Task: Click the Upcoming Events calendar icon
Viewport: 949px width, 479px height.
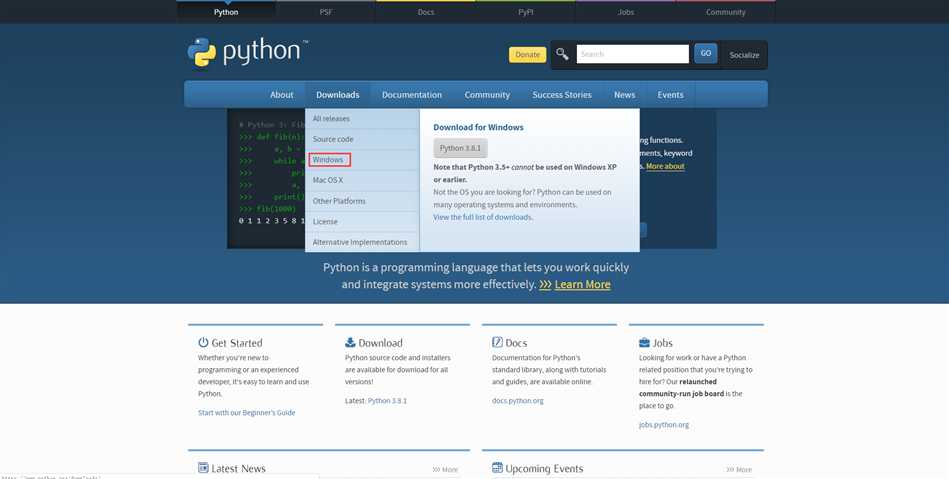Action: [497, 467]
